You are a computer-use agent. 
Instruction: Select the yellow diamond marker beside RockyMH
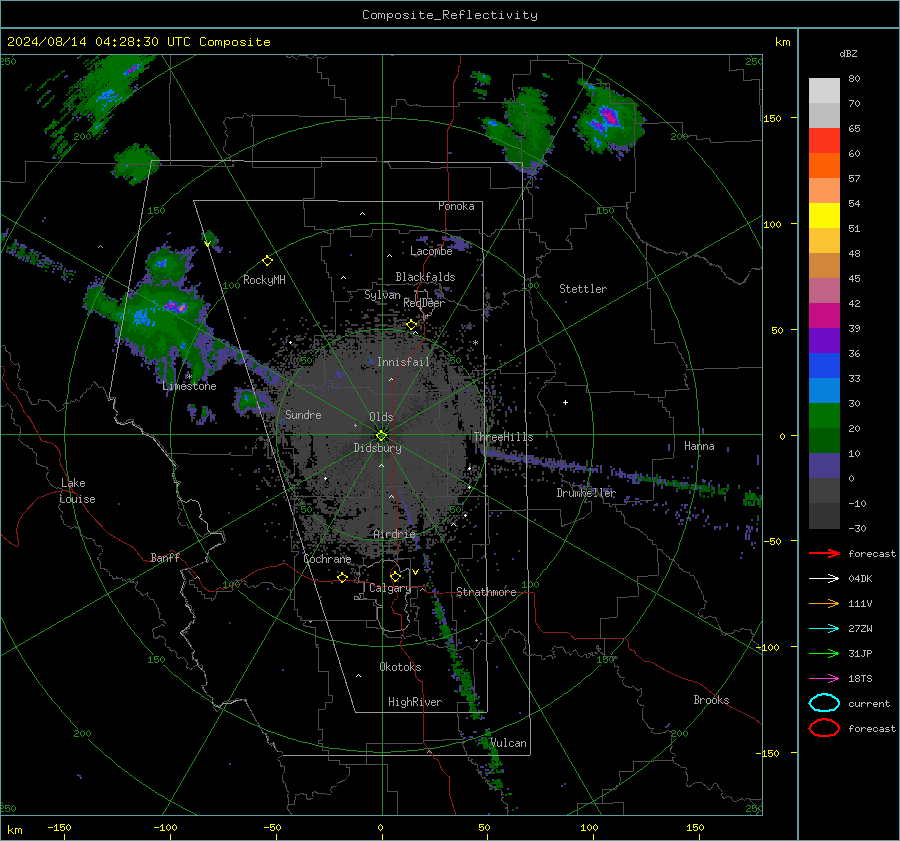pyautogui.click(x=267, y=261)
